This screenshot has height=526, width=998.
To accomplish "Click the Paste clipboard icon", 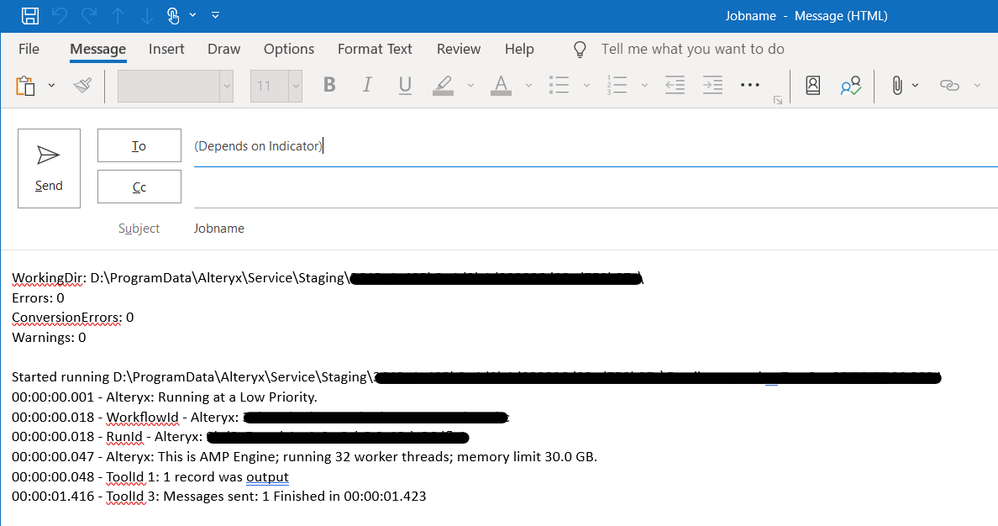I will tap(25, 85).
